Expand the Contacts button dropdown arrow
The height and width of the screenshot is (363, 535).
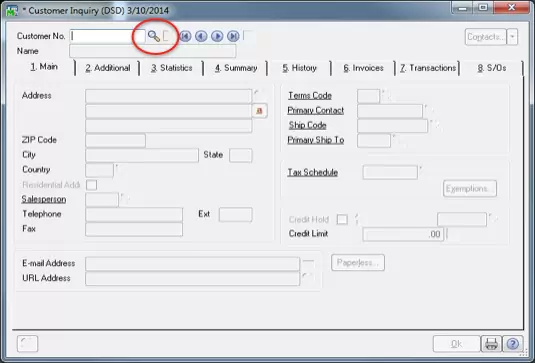pos(512,37)
